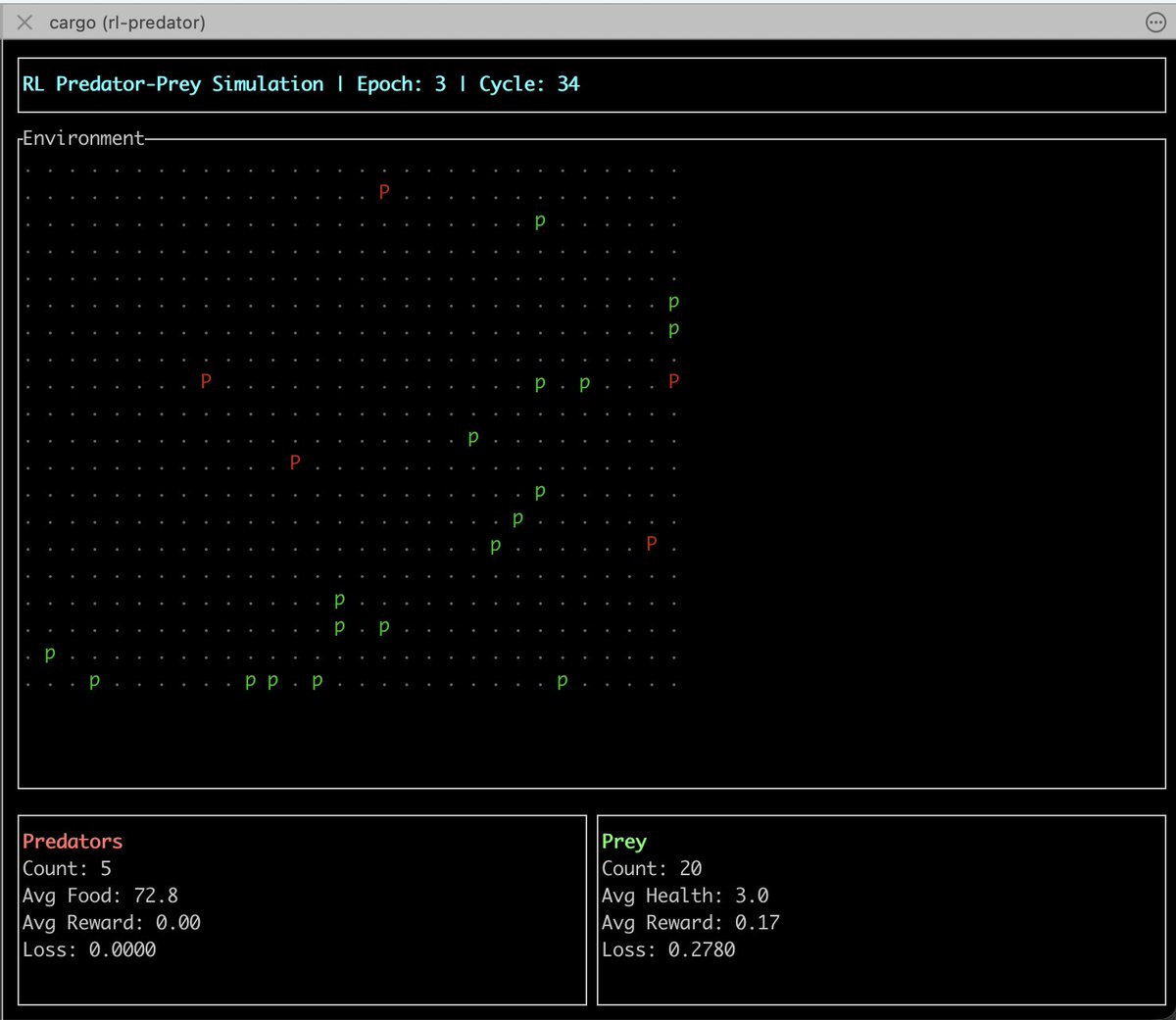The image size is (1176, 1020).
Task: Click the topmost red predator P in the grid
Action: 384,192
